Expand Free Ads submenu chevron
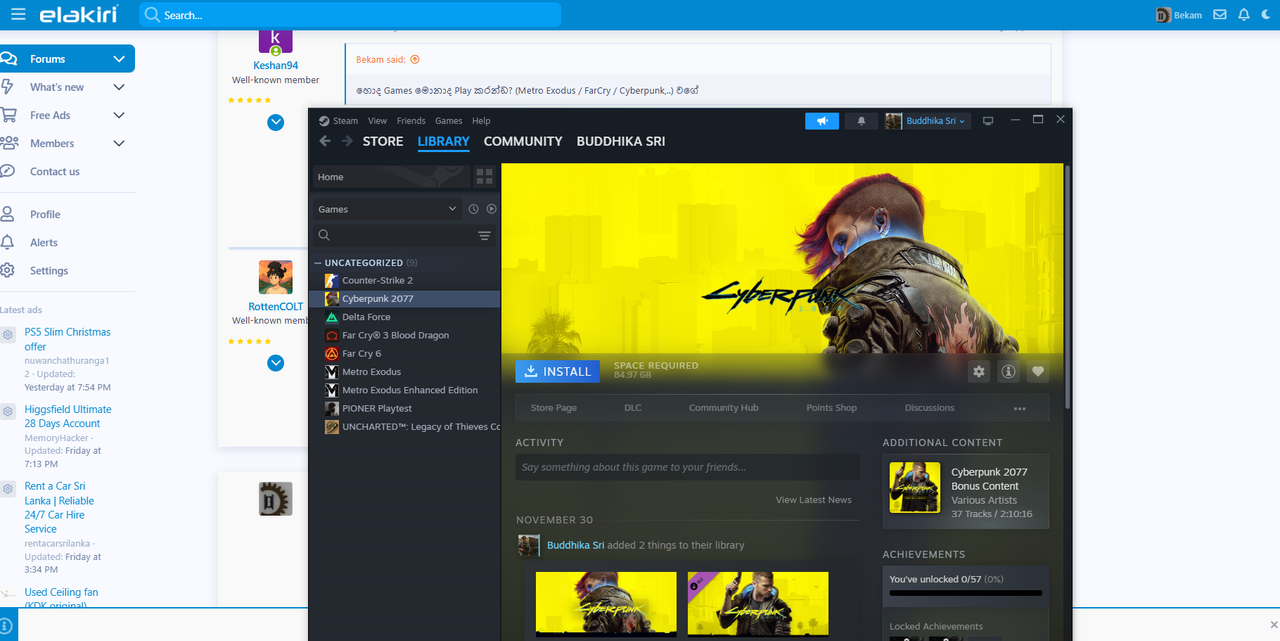This screenshot has width=1280, height=641. tap(119, 115)
